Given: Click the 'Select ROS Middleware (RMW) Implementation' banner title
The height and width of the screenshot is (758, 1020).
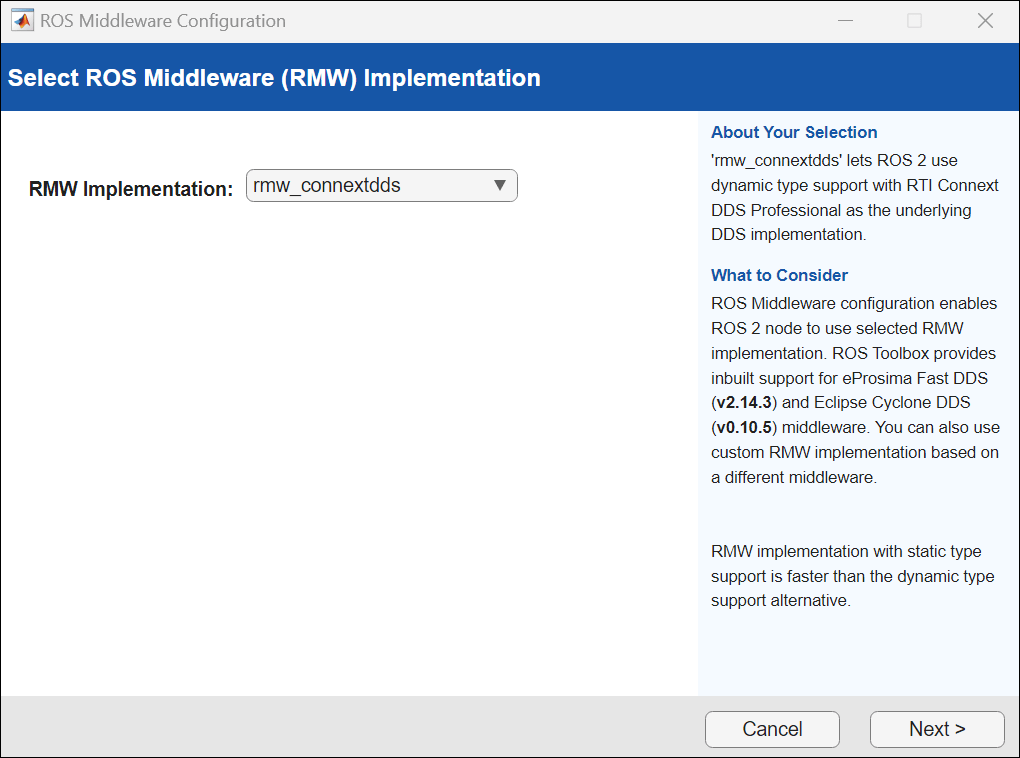Looking at the screenshot, I should pyautogui.click(x=274, y=78).
